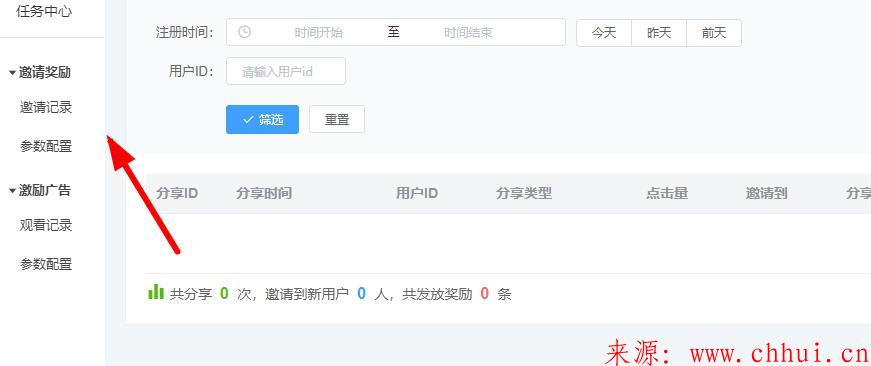
Task: Select the 昨天 quick date button
Action: click(659, 33)
